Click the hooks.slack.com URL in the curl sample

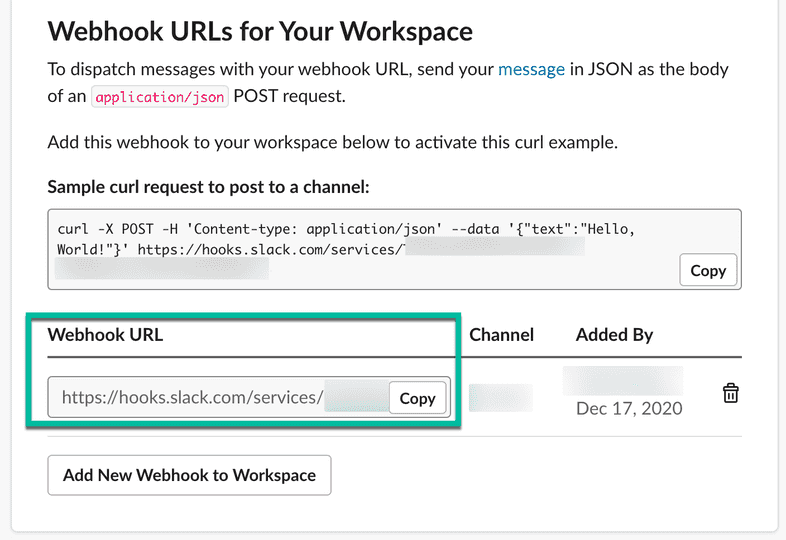point(268,249)
